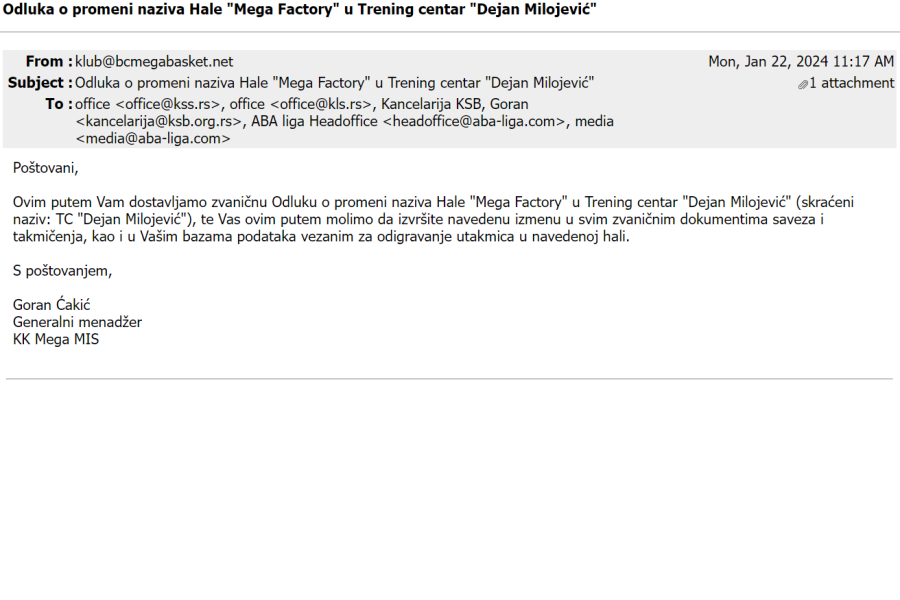
Task: Click body line starting 'Ovim putem Vam dostavljamo'
Action: point(433,203)
